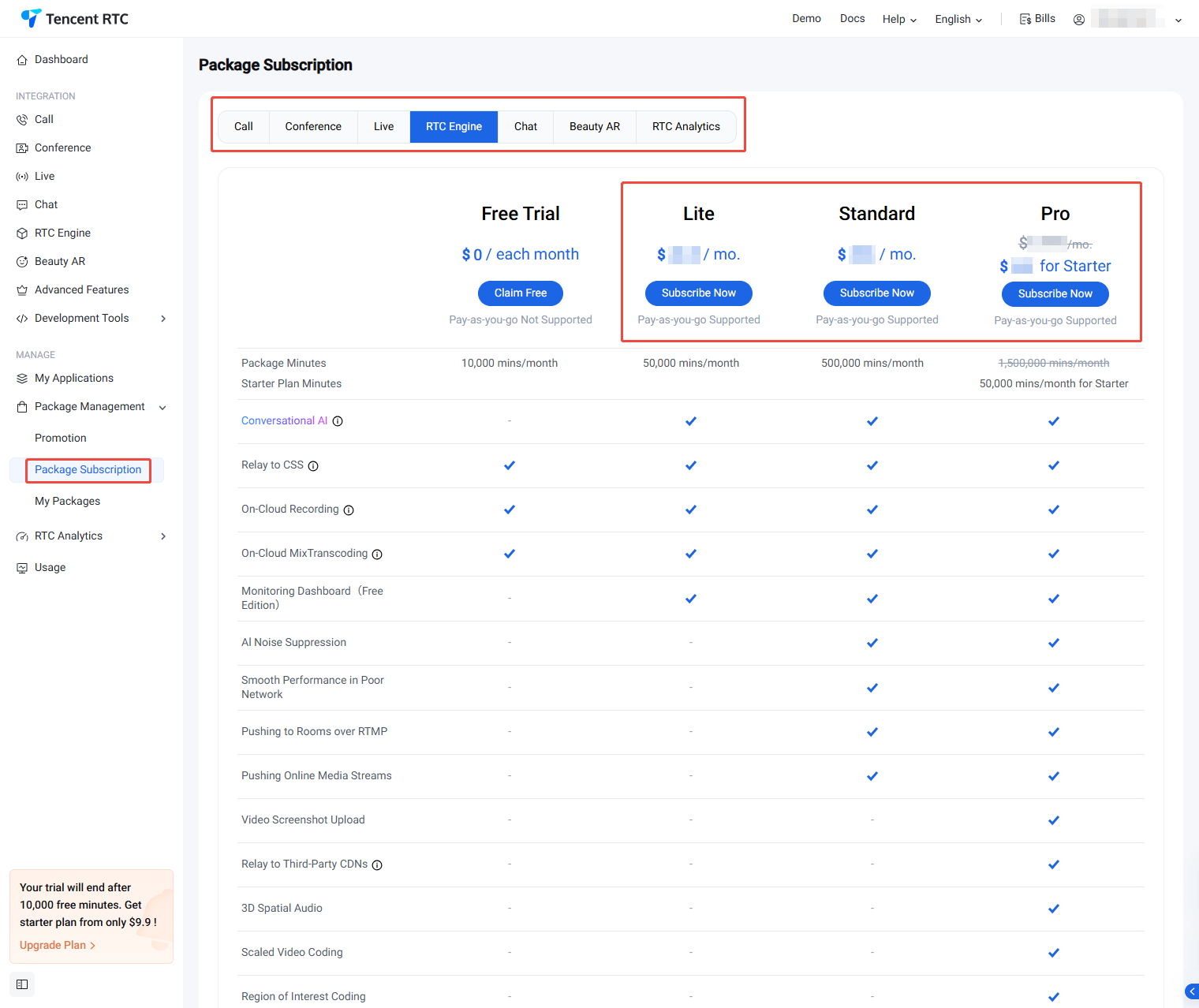Collapse the sidebar with the bottom-left panel icon
This screenshot has width=1199, height=1008.
(x=22, y=984)
